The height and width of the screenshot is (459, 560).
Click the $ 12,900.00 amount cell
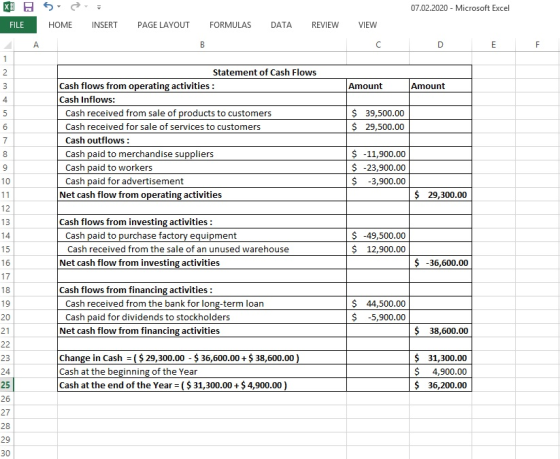pos(378,249)
